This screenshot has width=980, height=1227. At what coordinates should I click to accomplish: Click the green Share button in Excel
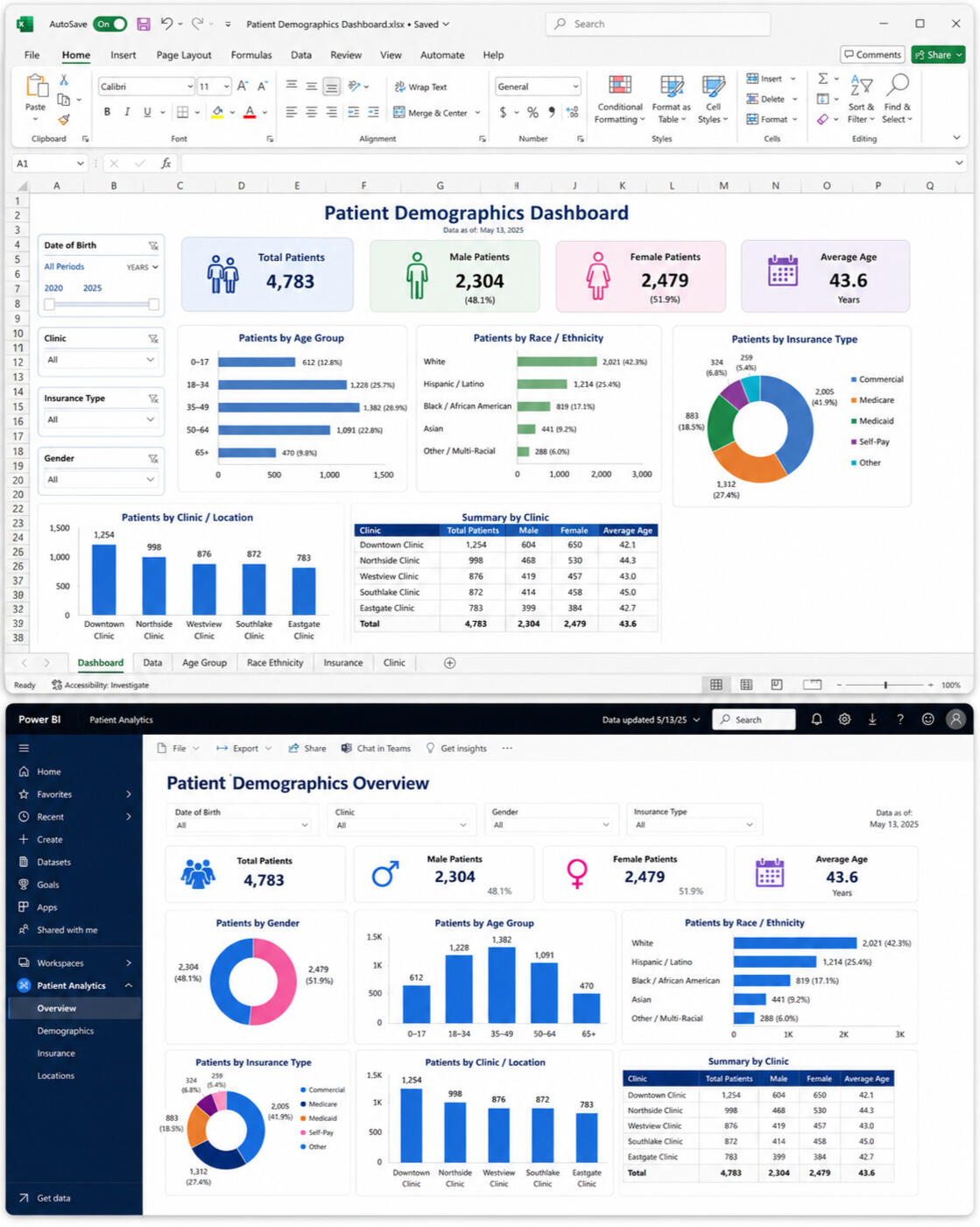938,54
